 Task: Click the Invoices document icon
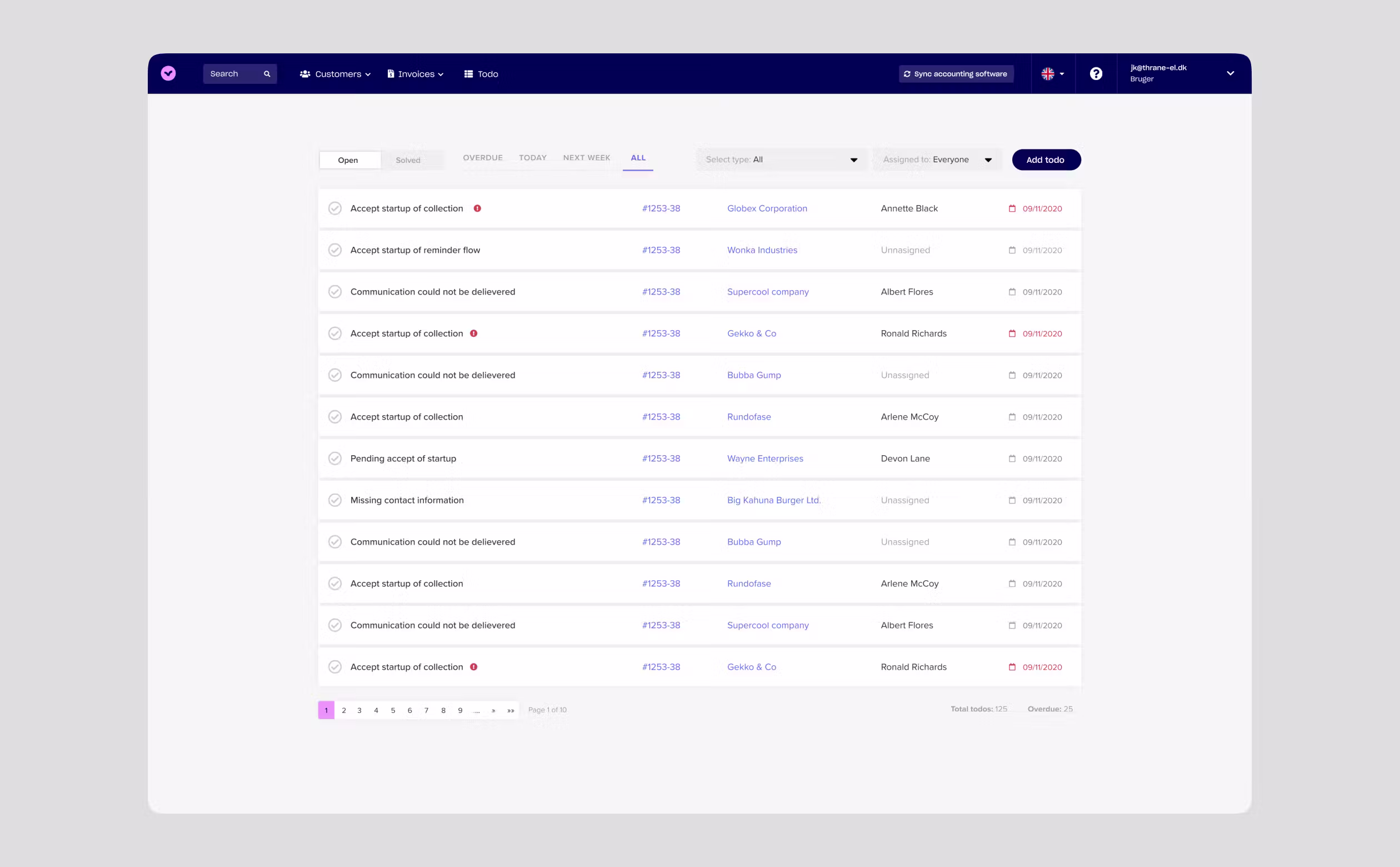390,74
